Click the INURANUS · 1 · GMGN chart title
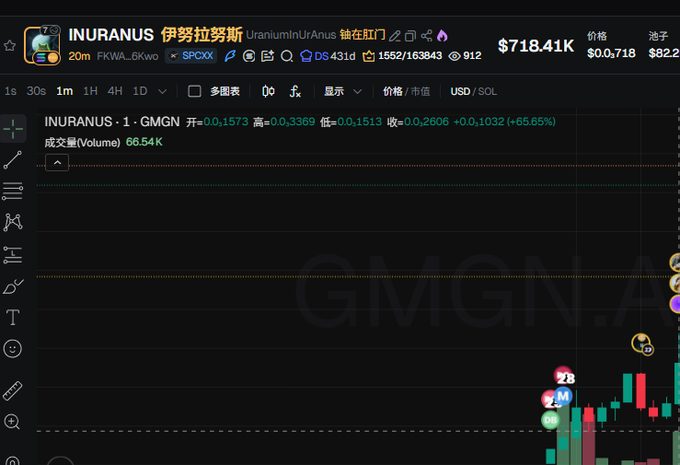This screenshot has width=680, height=465. [x=112, y=122]
